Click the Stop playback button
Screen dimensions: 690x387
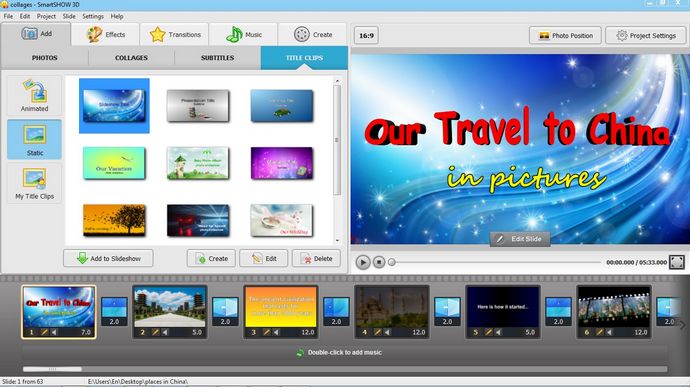pos(379,262)
